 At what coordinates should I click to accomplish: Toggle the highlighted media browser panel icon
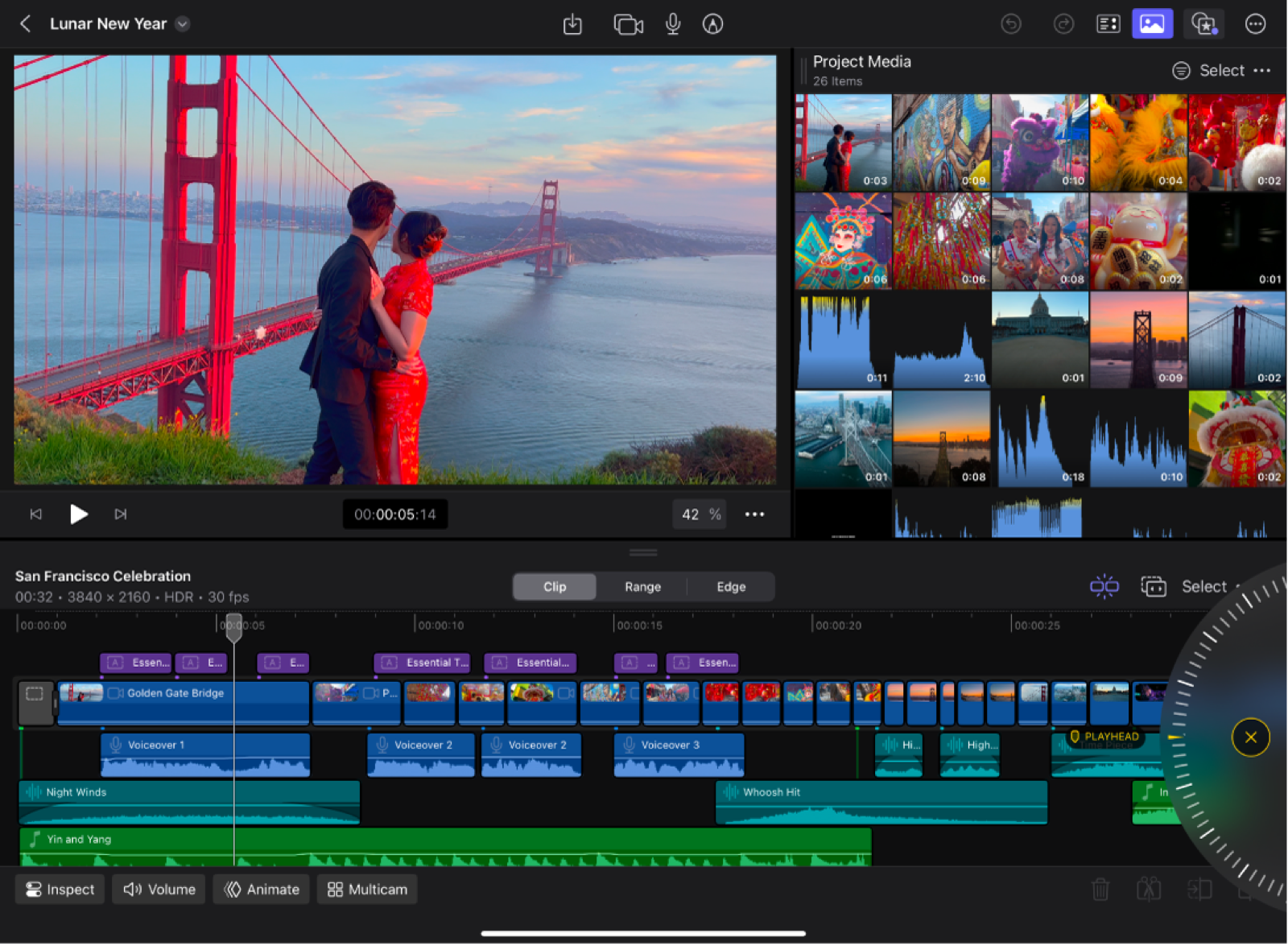(x=1153, y=24)
